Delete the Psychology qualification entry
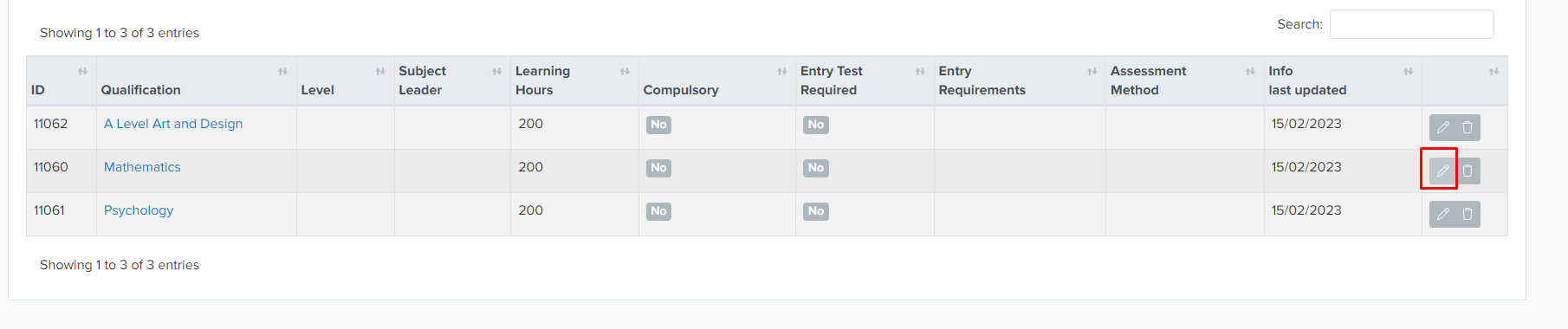This screenshot has height=329, width=1568. (1468, 214)
